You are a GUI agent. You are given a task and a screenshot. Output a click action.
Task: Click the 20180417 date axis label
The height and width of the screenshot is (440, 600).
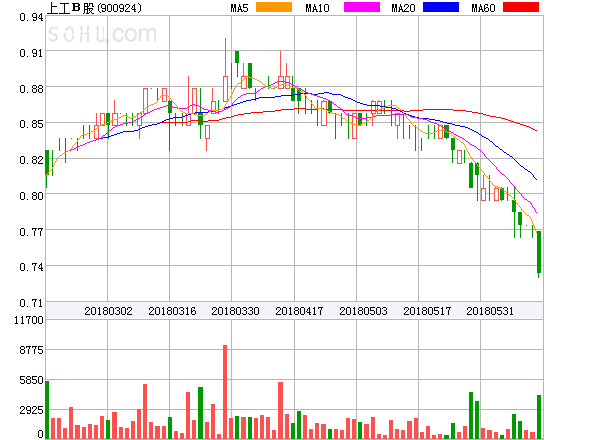pyautogui.click(x=299, y=311)
